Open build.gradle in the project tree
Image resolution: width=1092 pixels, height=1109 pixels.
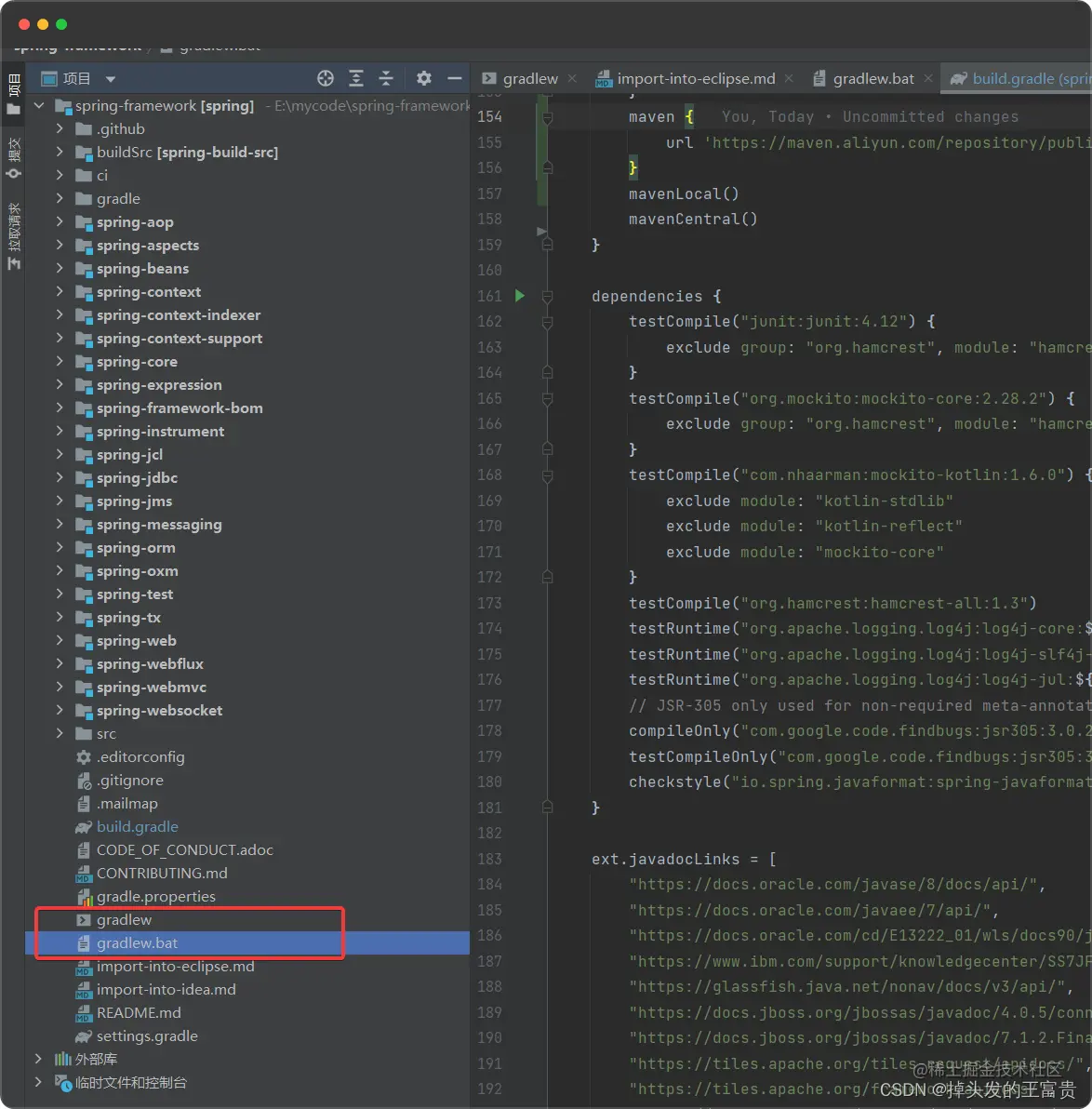[138, 827]
